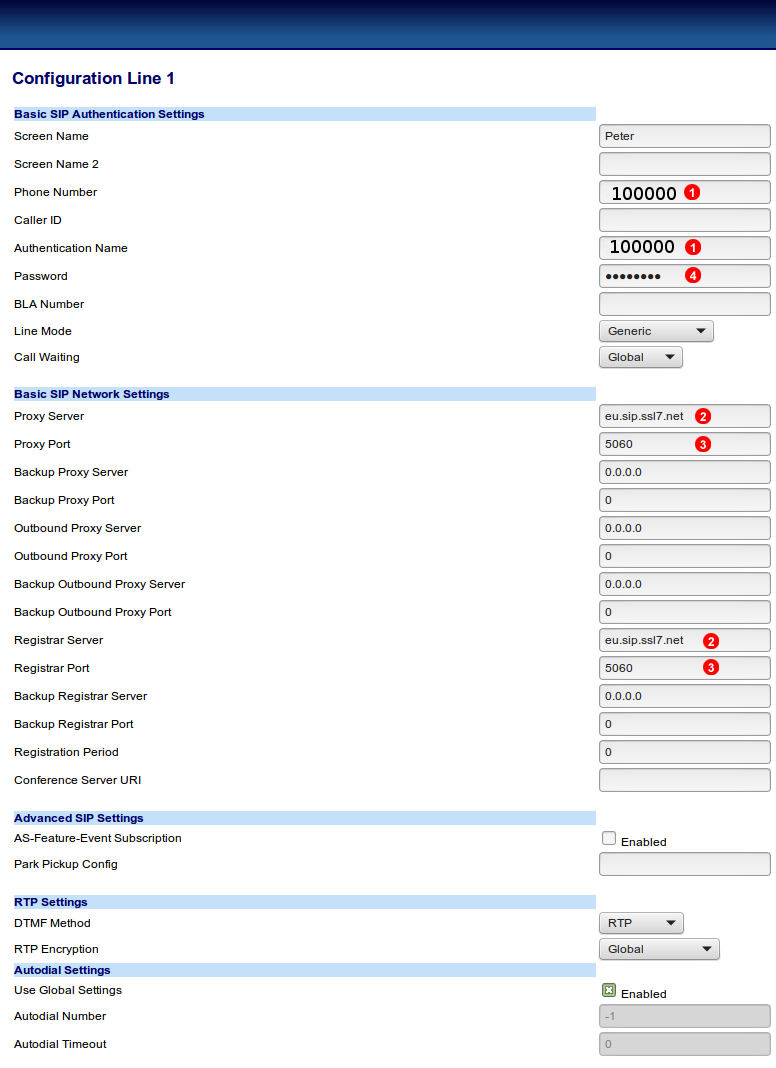
Task: Click the red marker 1 beside Authentication Name
Action: (692, 247)
